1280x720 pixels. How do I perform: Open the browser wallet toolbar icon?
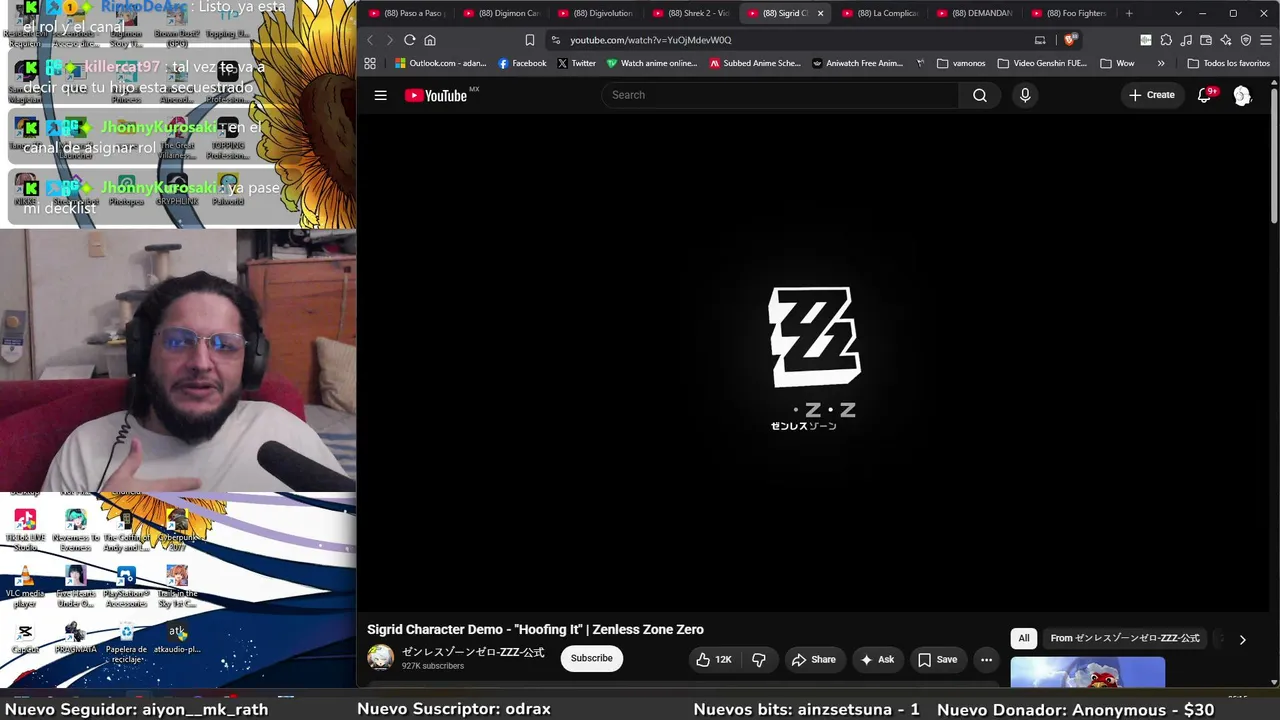(1206, 40)
